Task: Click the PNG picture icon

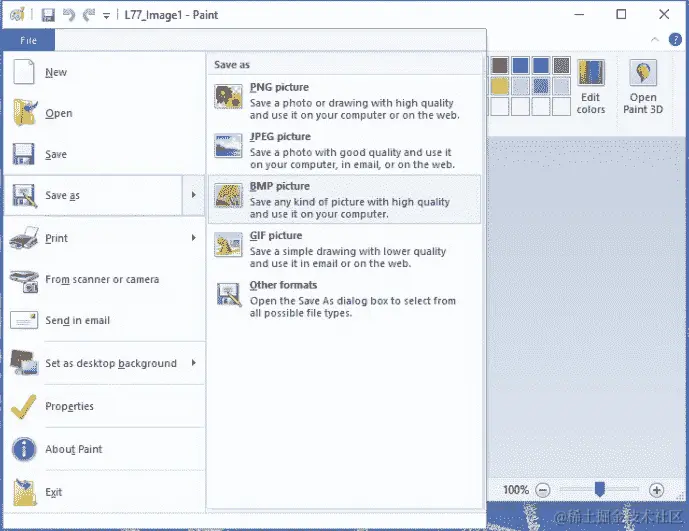Action: pos(228,97)
